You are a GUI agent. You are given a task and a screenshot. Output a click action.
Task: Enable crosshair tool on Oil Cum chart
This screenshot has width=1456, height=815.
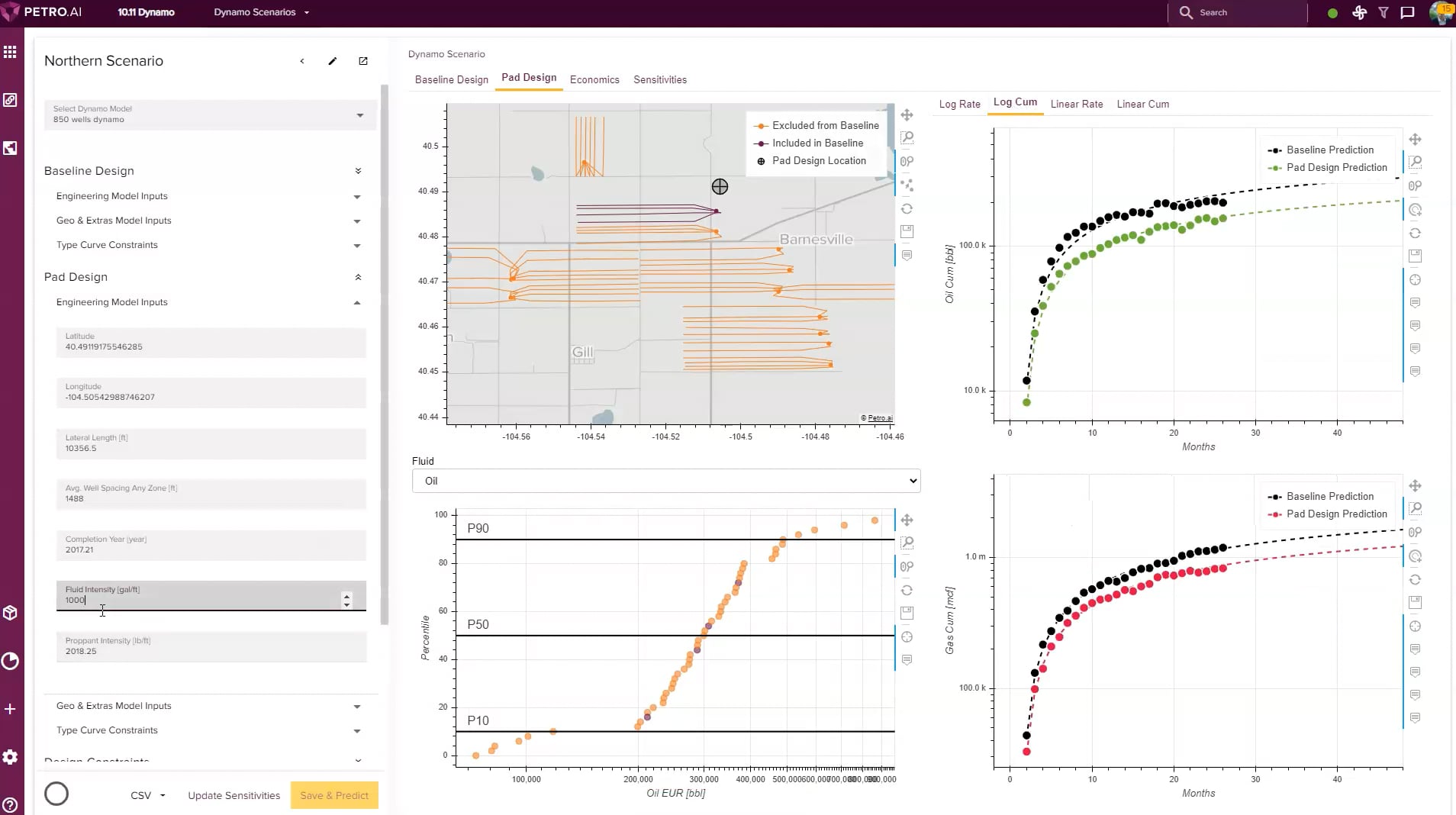tap(1415, 280)
